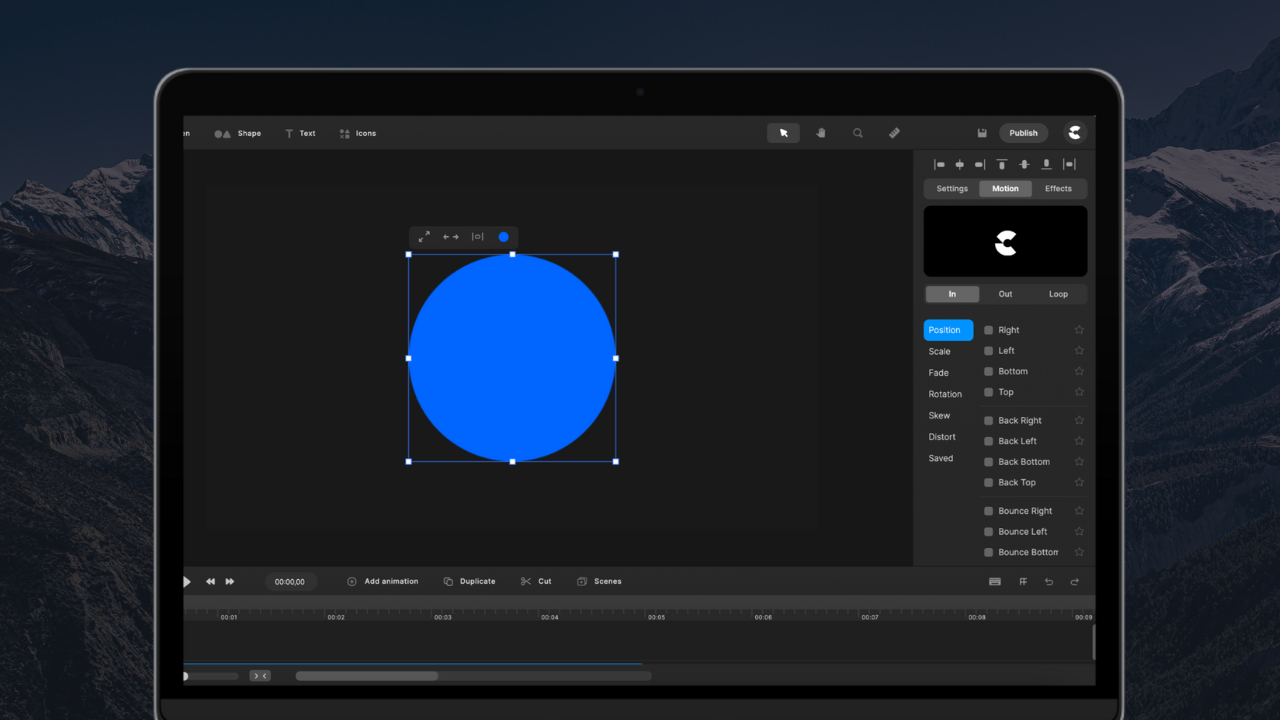Click the Cut button

pyautogui.click(x=537, y=582)
